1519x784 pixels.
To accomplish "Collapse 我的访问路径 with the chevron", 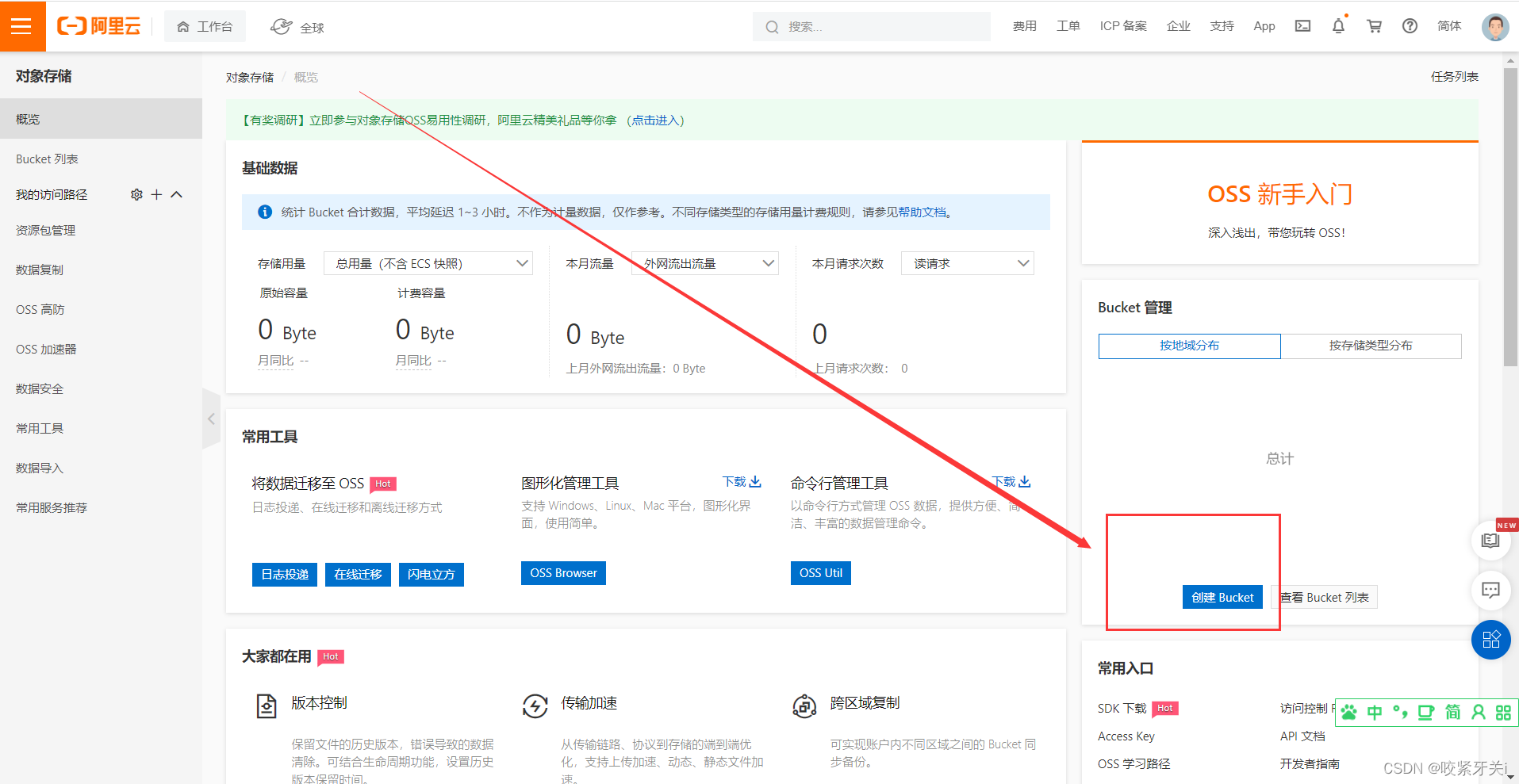I will (177, 194).
